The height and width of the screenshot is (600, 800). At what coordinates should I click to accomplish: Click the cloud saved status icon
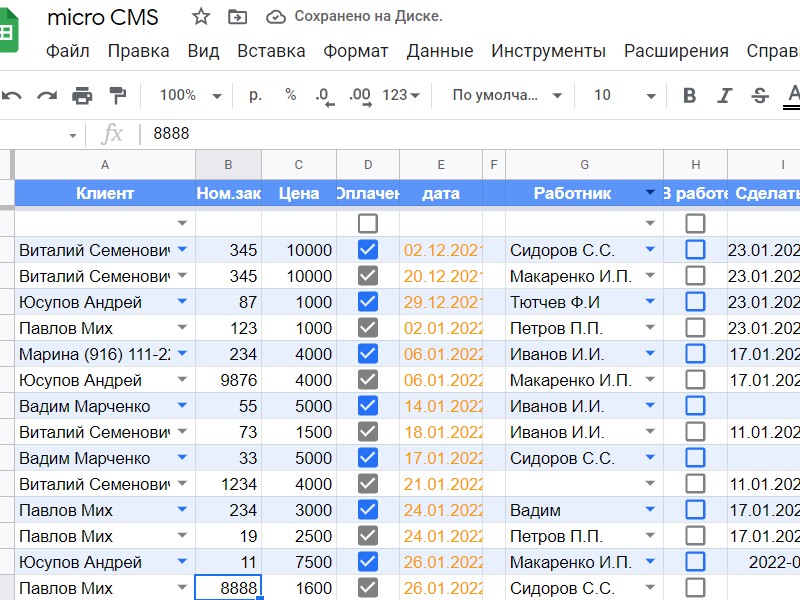276,17
